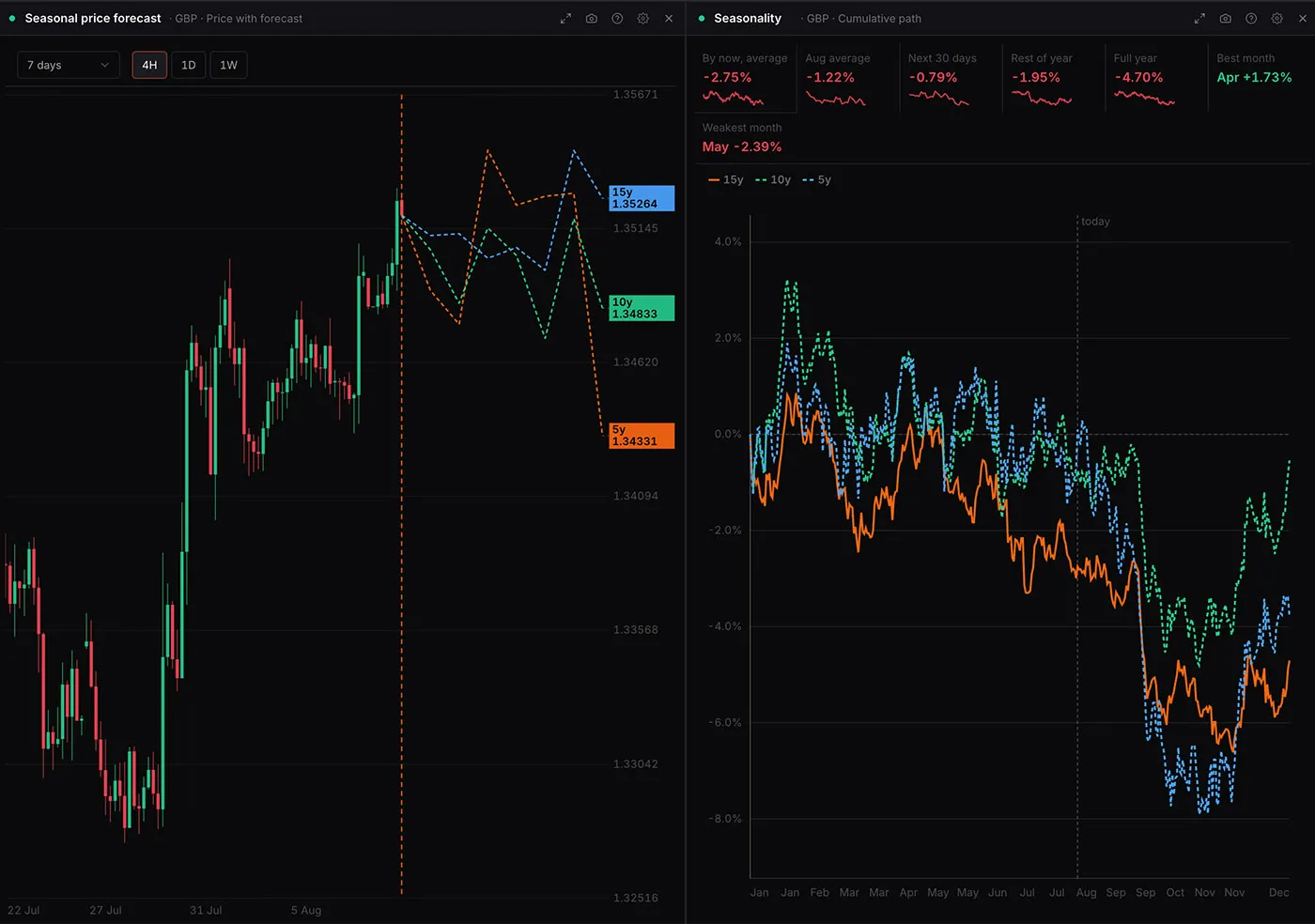
Task: Click the 10y 1.34833 price label
Action: tap(642, 308)
